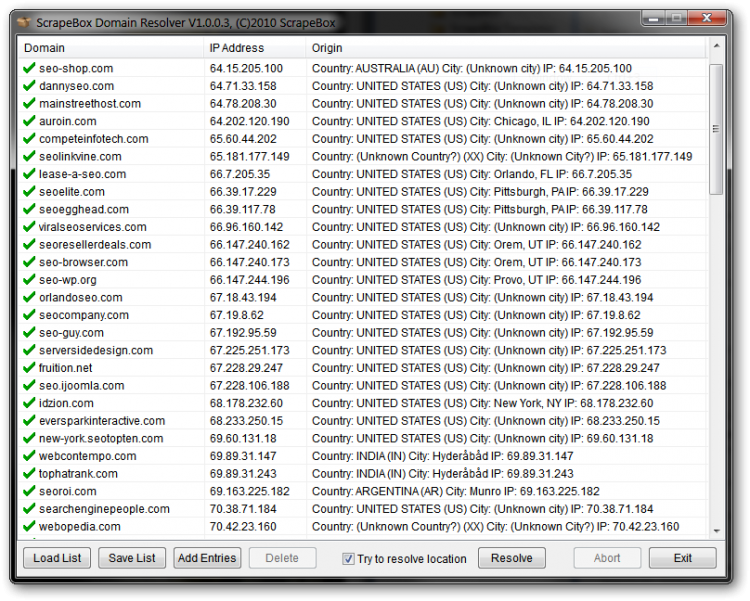Click green checkmark beside seolinkvine.com

coord(29,156)
